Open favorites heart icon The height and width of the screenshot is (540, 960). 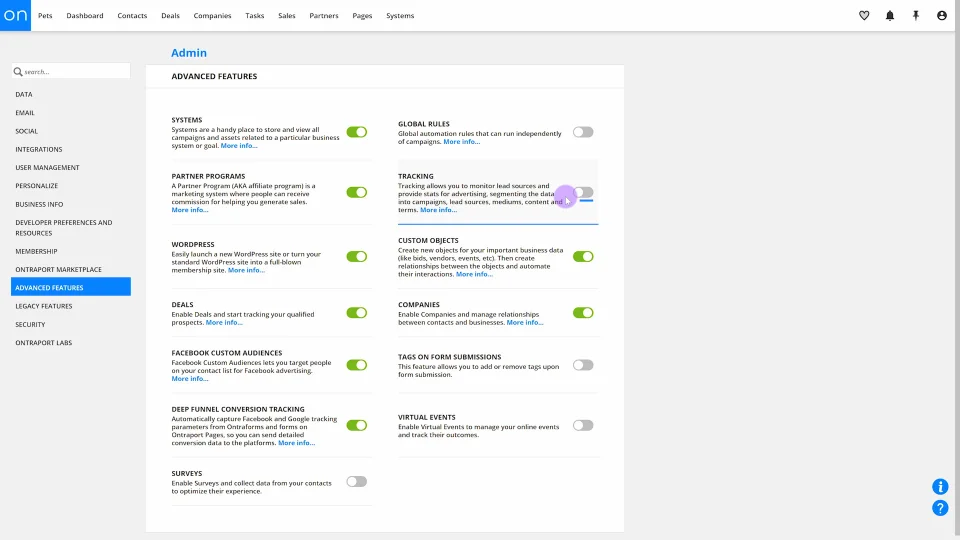(864, 15)
